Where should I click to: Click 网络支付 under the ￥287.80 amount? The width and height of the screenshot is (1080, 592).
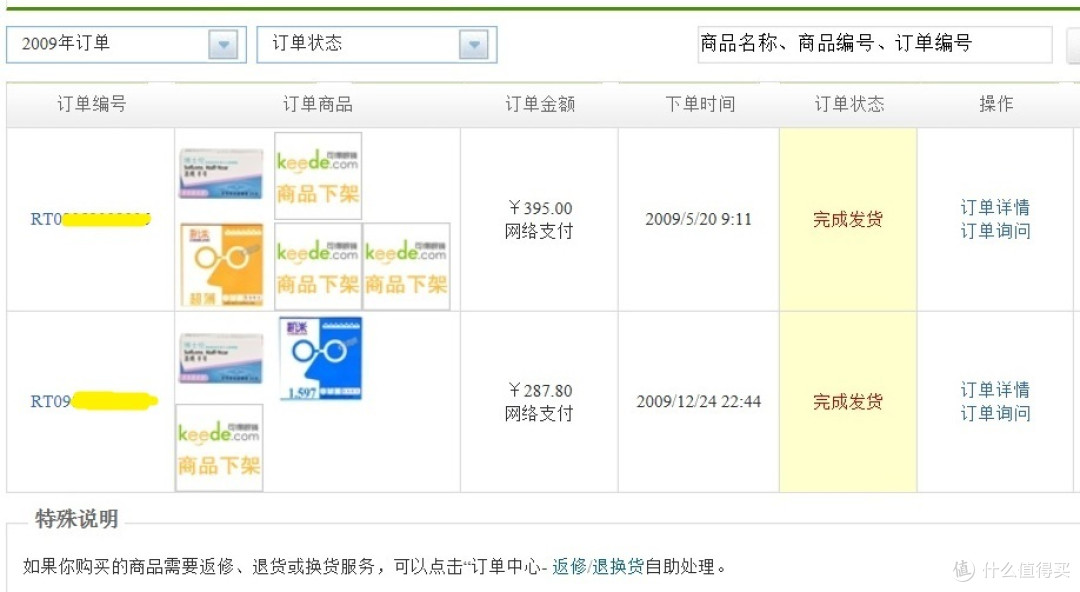click(x=539, y=414)
